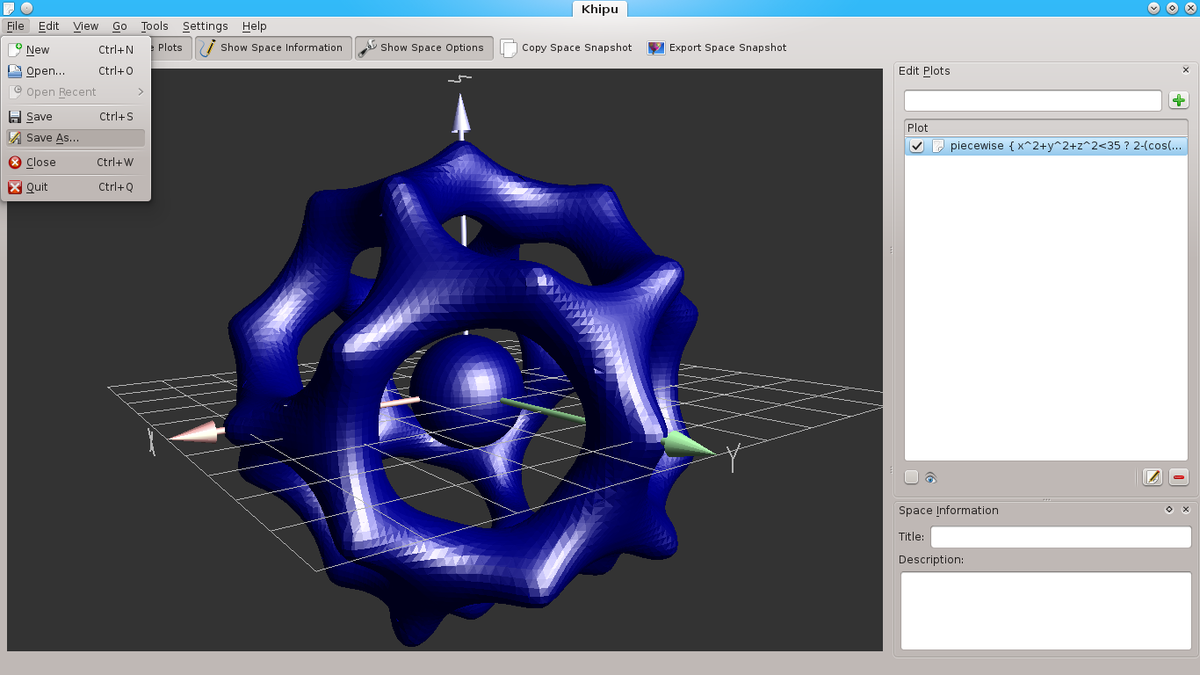Toggle Show Space Options button
Screen dimensions: 1200x675
(421, 48)
